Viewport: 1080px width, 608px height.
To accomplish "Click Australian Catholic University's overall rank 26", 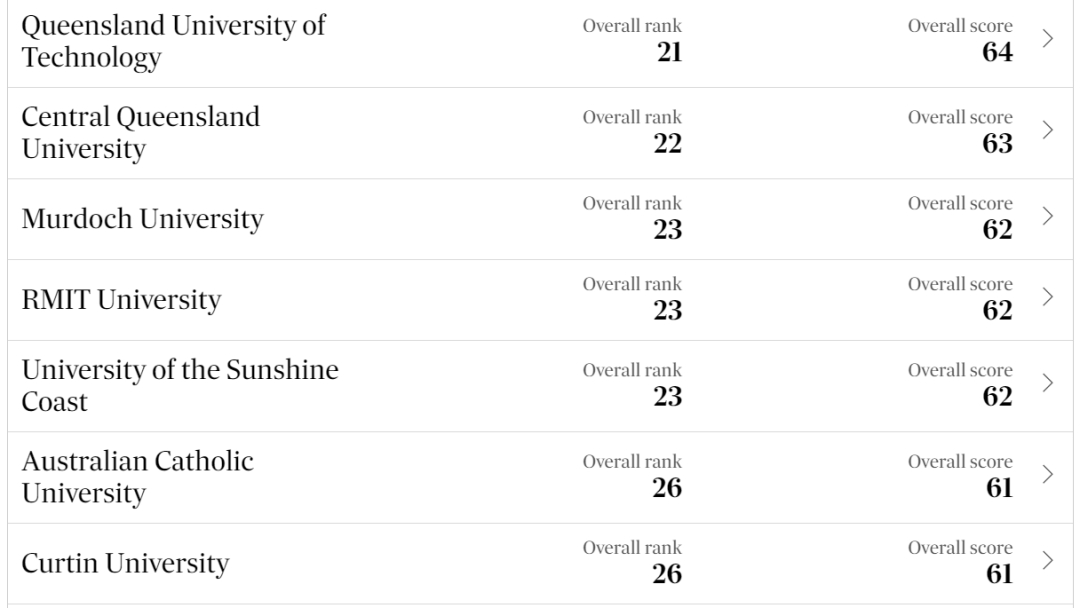I will tap(668, 487).
